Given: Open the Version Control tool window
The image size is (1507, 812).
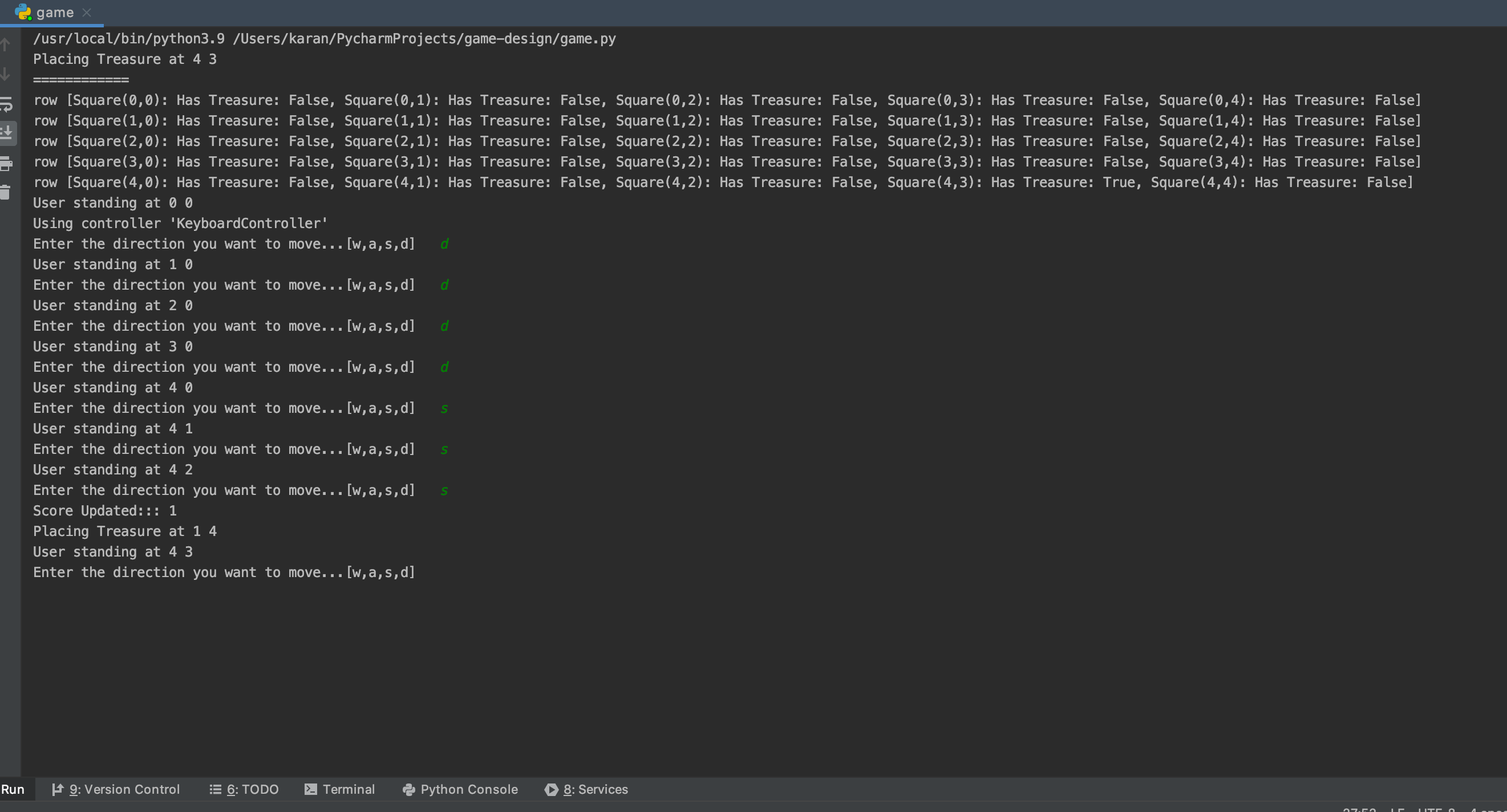Looking at the screenshot, I should click(123, 789).
